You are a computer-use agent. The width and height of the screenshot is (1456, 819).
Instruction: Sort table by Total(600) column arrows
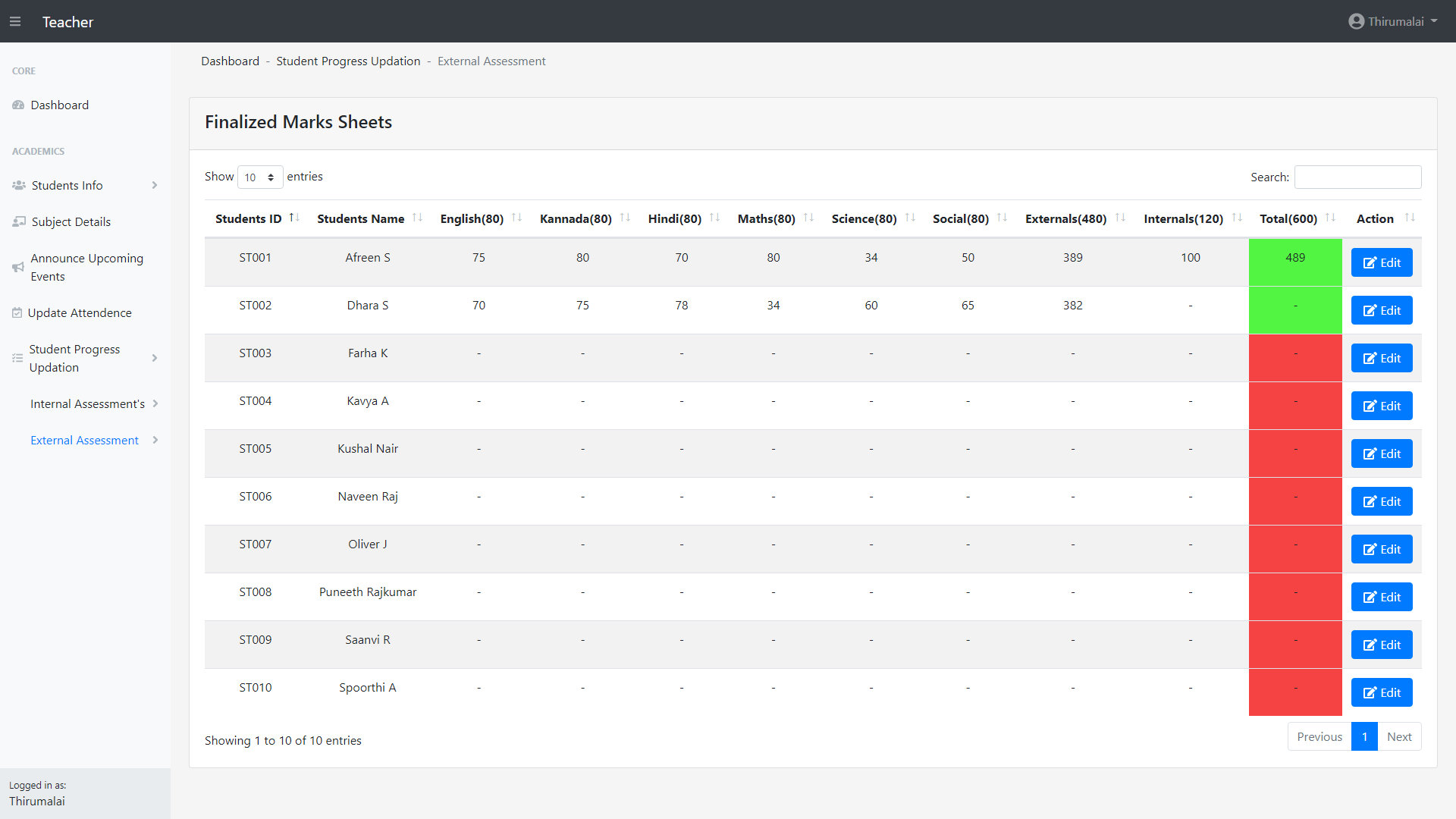pos(1330,218)
